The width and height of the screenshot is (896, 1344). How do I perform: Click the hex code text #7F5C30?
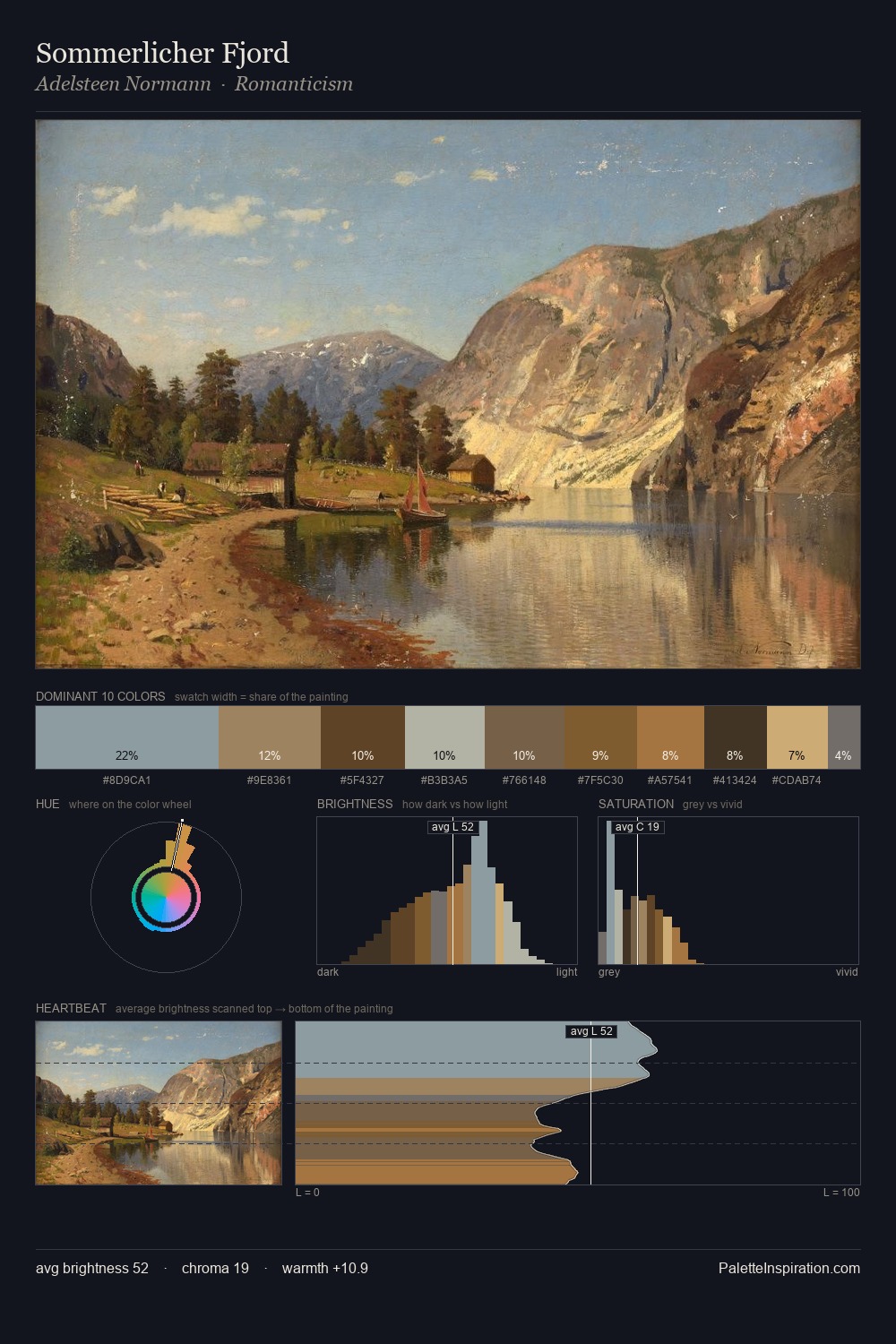[x=600, y=780]
